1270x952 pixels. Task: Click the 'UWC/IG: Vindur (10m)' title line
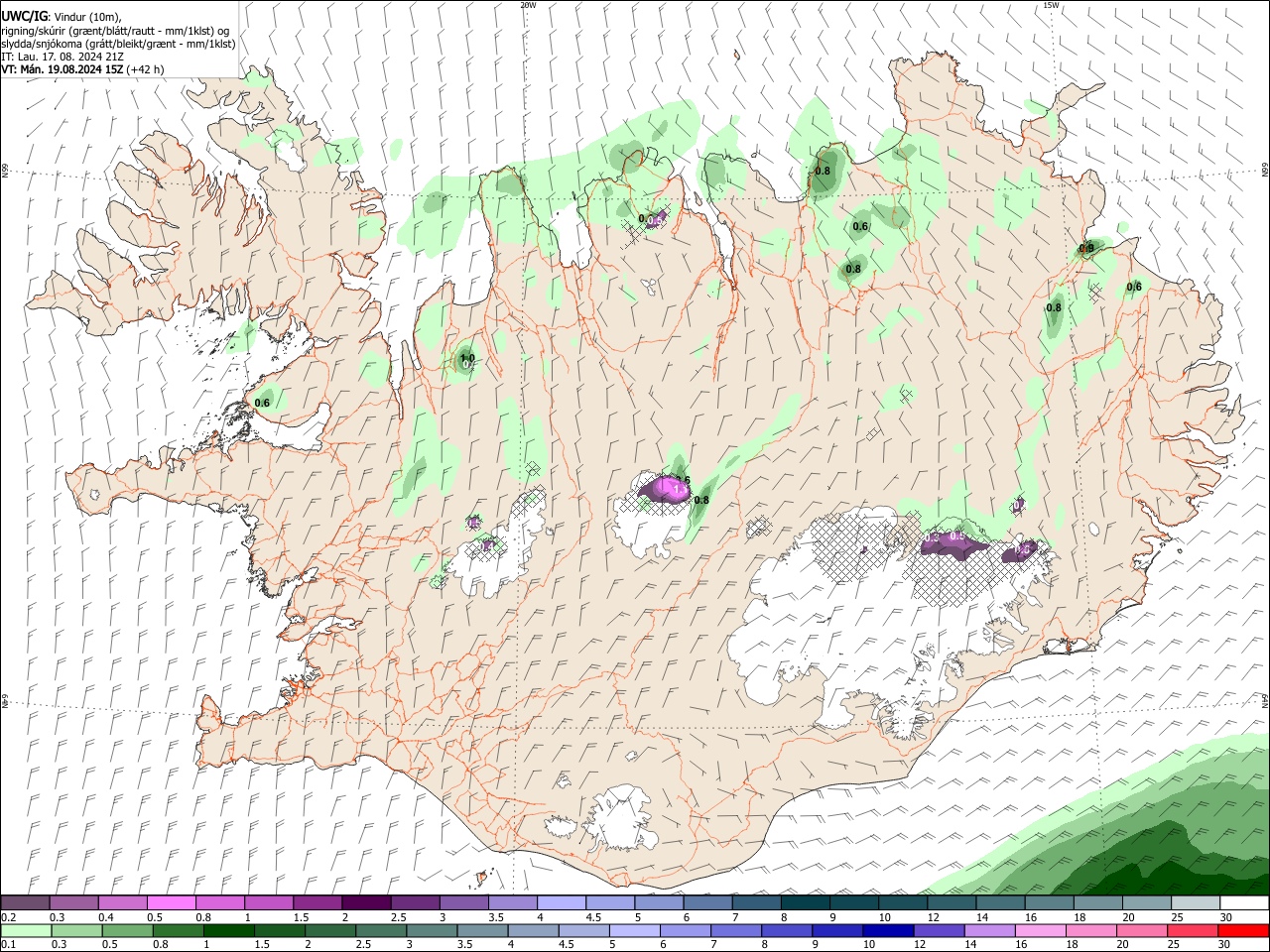click(62, 17)
